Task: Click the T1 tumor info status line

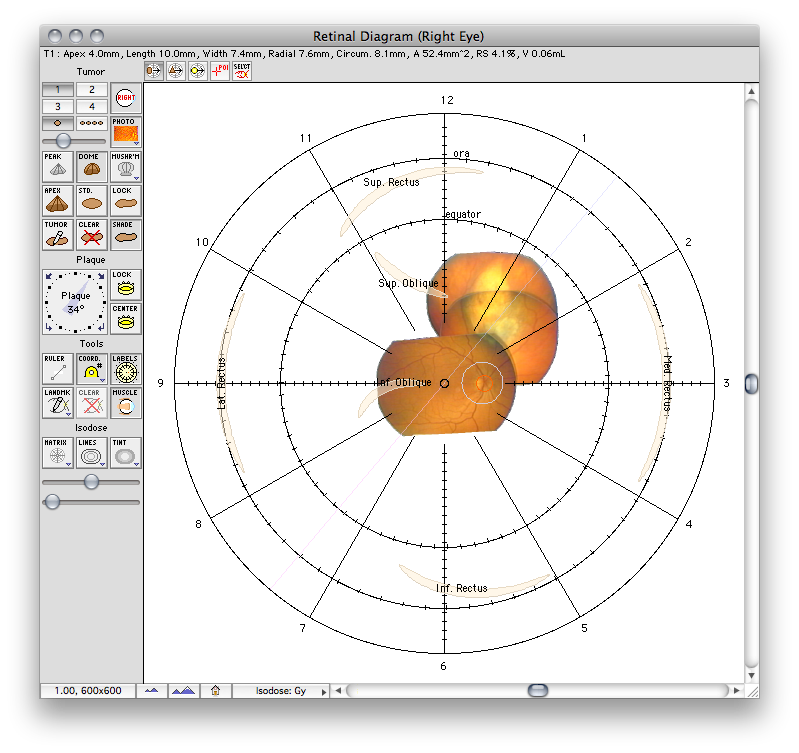Action: click(304, 53)
